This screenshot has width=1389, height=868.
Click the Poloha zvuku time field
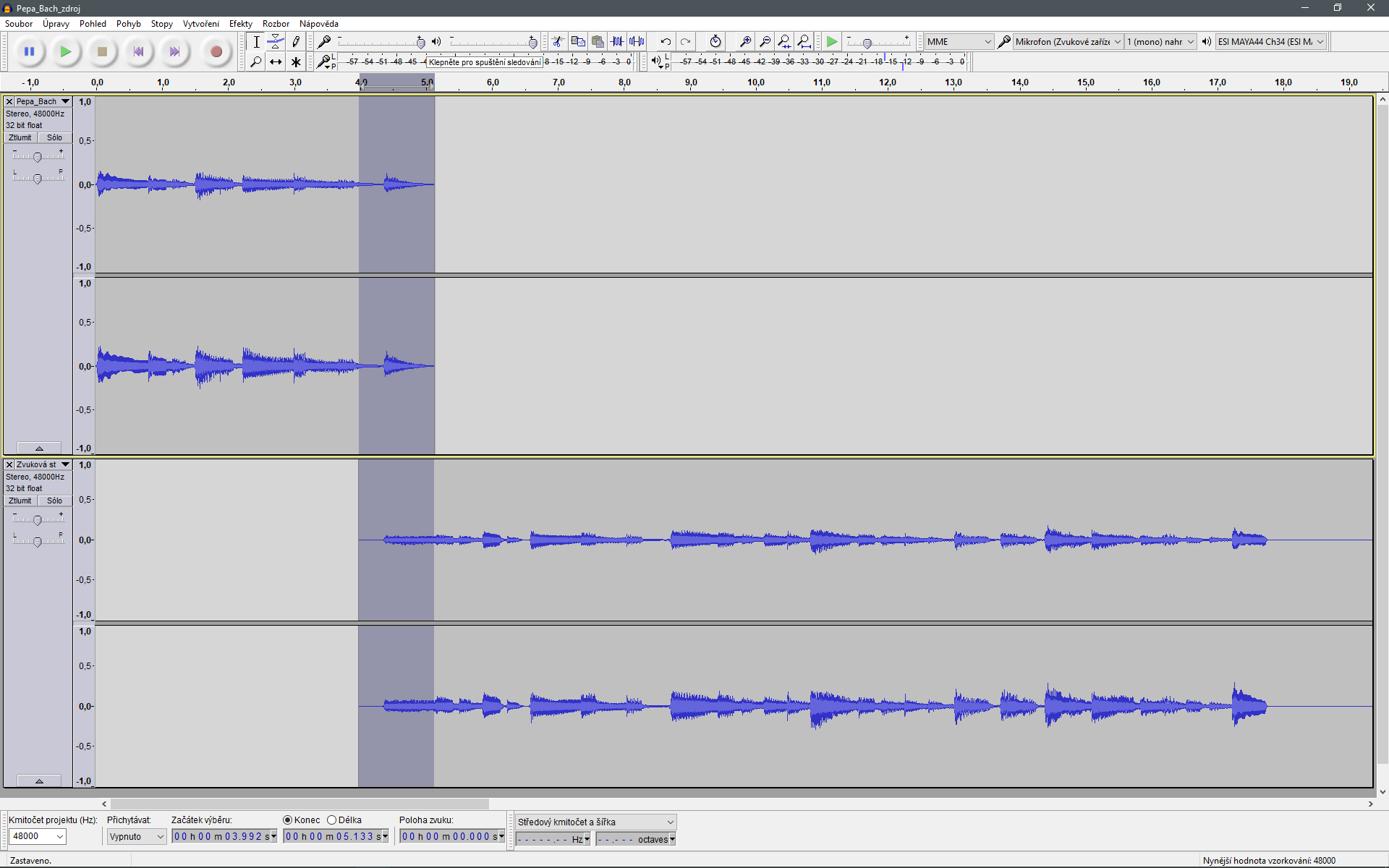pyautogui.click(x=452, y=836)
